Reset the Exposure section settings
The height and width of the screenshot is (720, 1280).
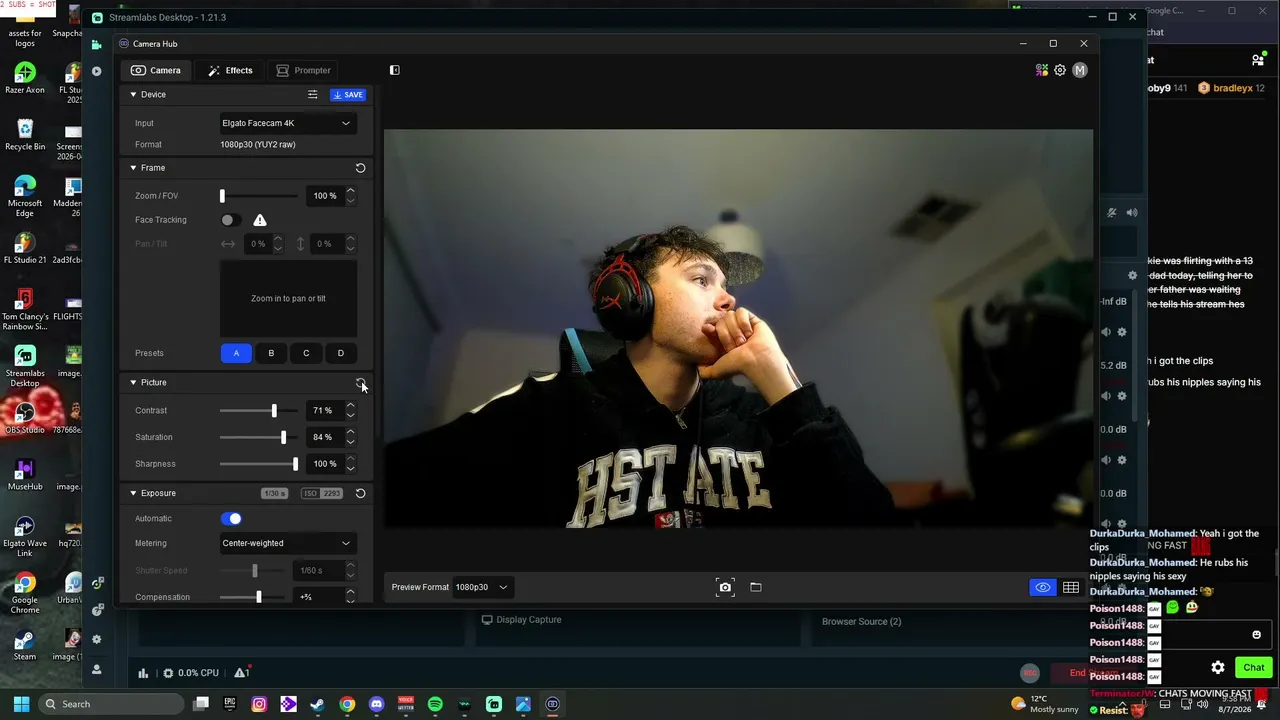pyautogui.click(x=360, y=493)
